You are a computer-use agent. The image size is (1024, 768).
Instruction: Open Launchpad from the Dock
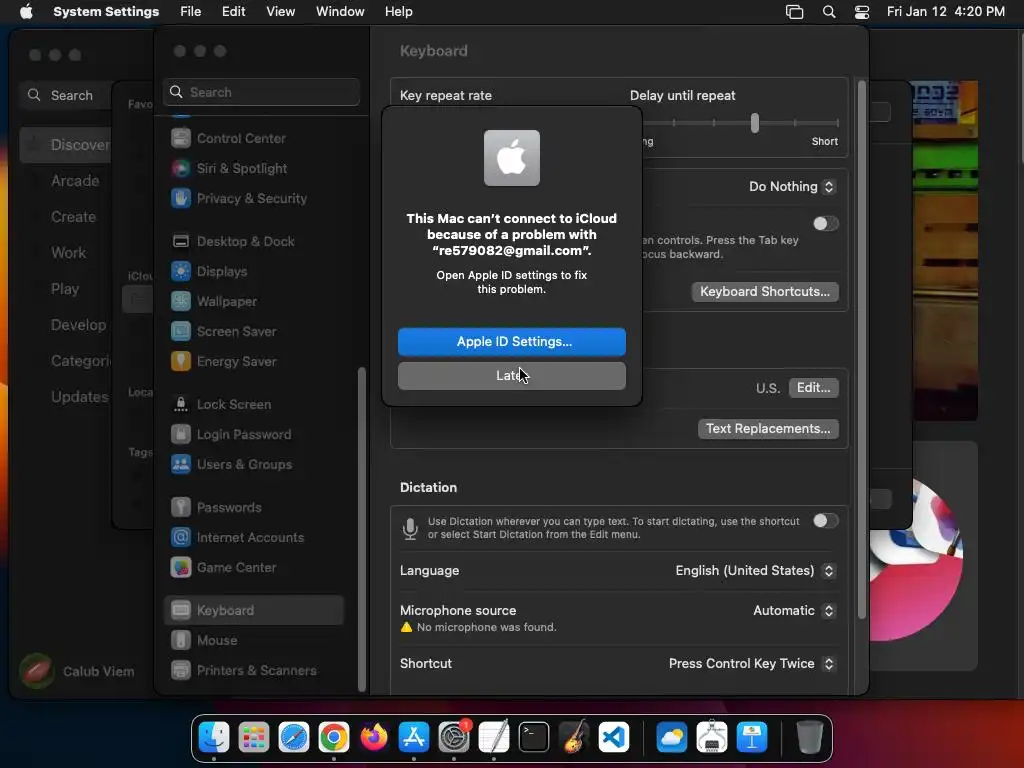point(253,738)
